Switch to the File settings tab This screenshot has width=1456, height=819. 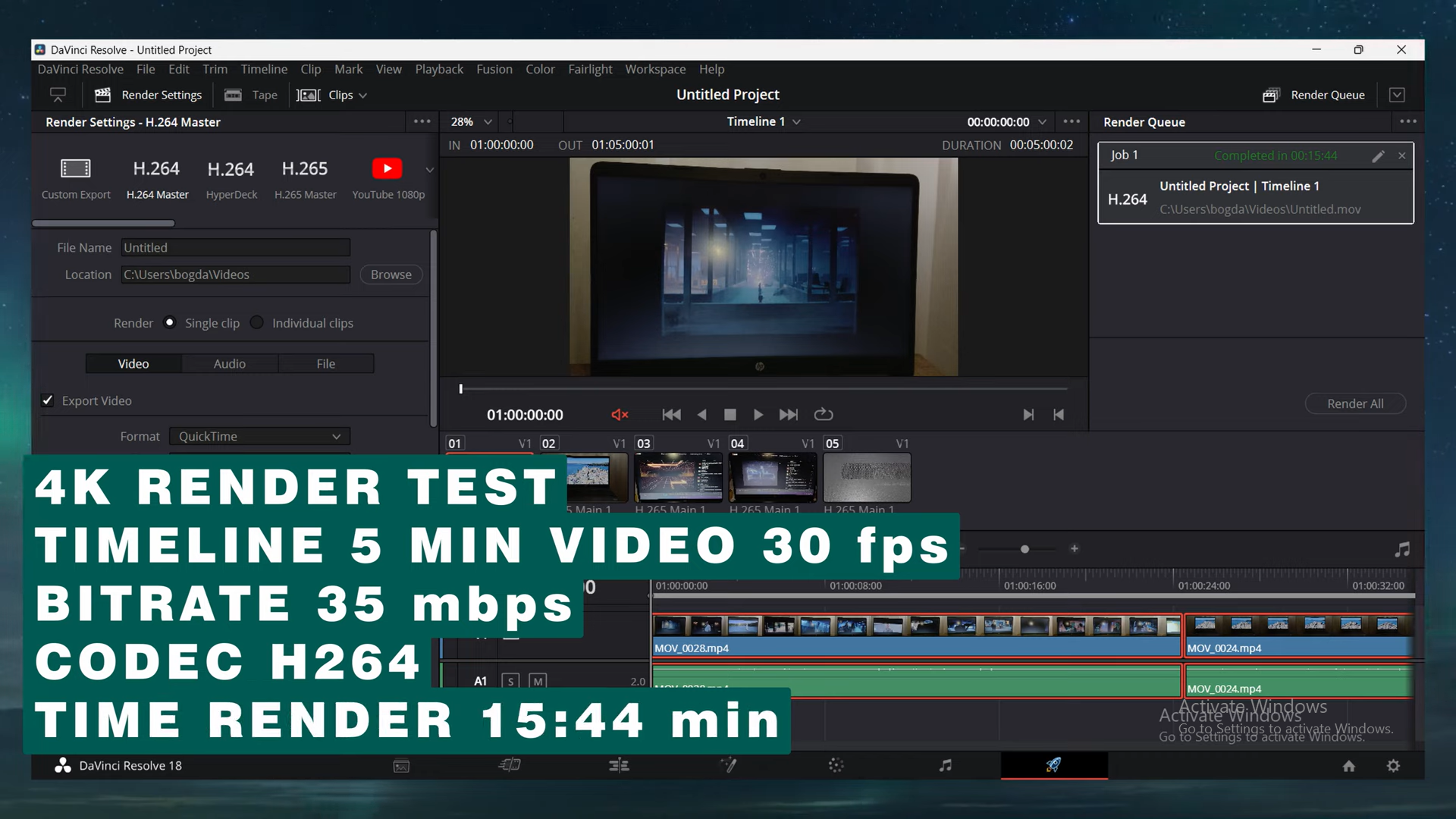tap(326, 364)
